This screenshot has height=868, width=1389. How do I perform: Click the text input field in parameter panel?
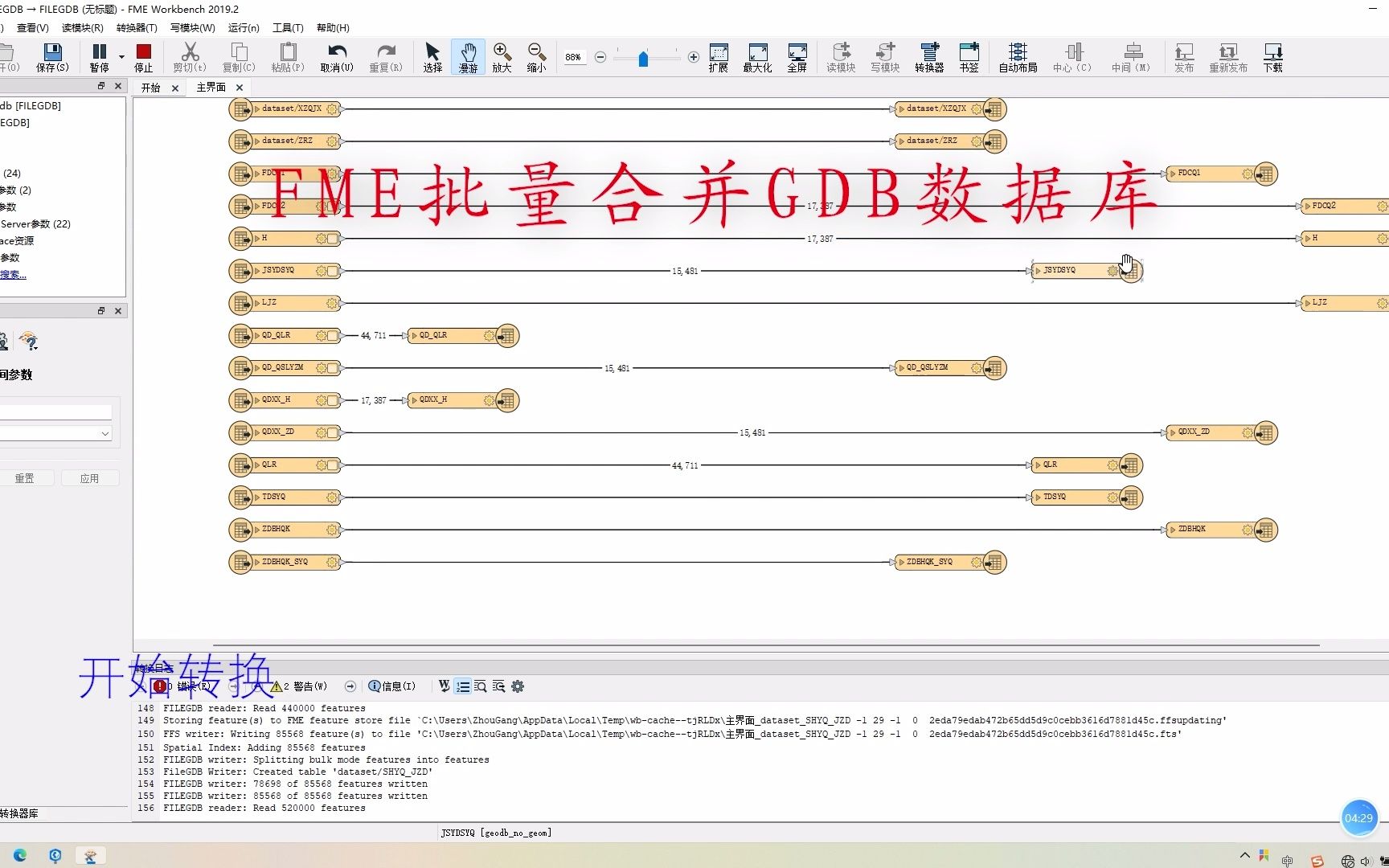coord(55,412)
